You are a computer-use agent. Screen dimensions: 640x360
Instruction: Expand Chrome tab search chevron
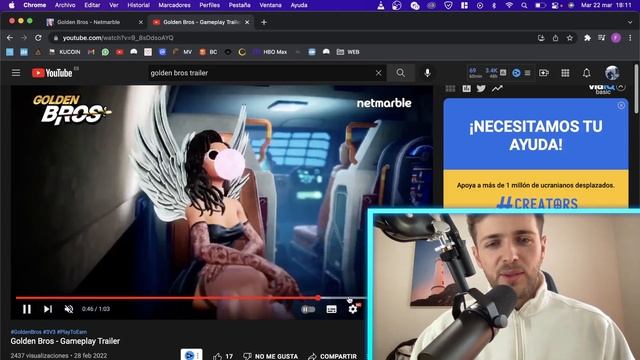tap(630, 22)
